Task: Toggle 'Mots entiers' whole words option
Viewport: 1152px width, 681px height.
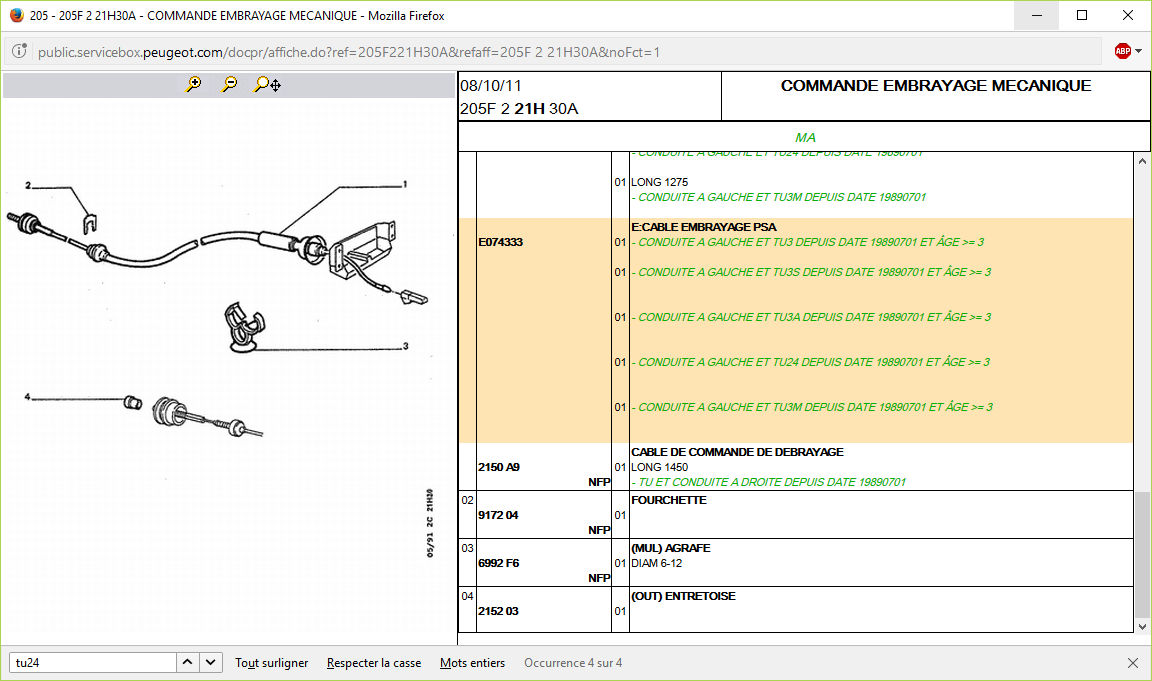Action: (472, 663)
